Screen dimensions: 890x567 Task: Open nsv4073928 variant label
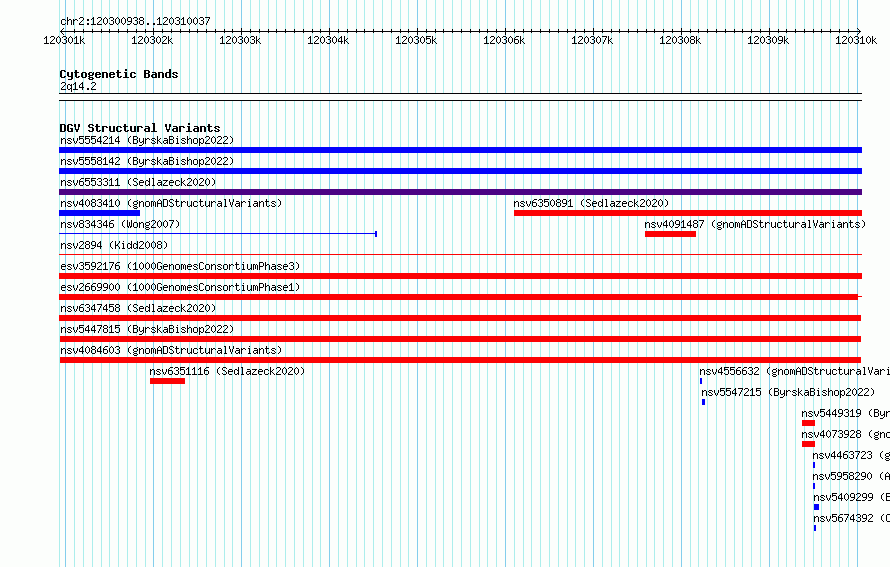click(x=846, y=434)
